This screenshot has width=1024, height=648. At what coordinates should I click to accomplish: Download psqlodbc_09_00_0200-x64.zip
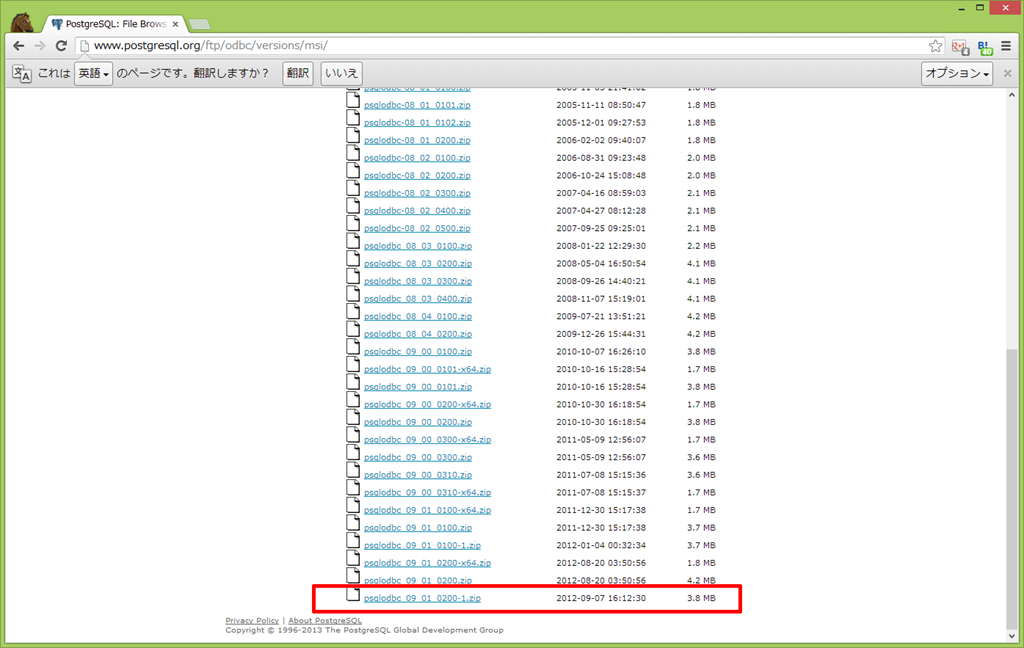428,404
